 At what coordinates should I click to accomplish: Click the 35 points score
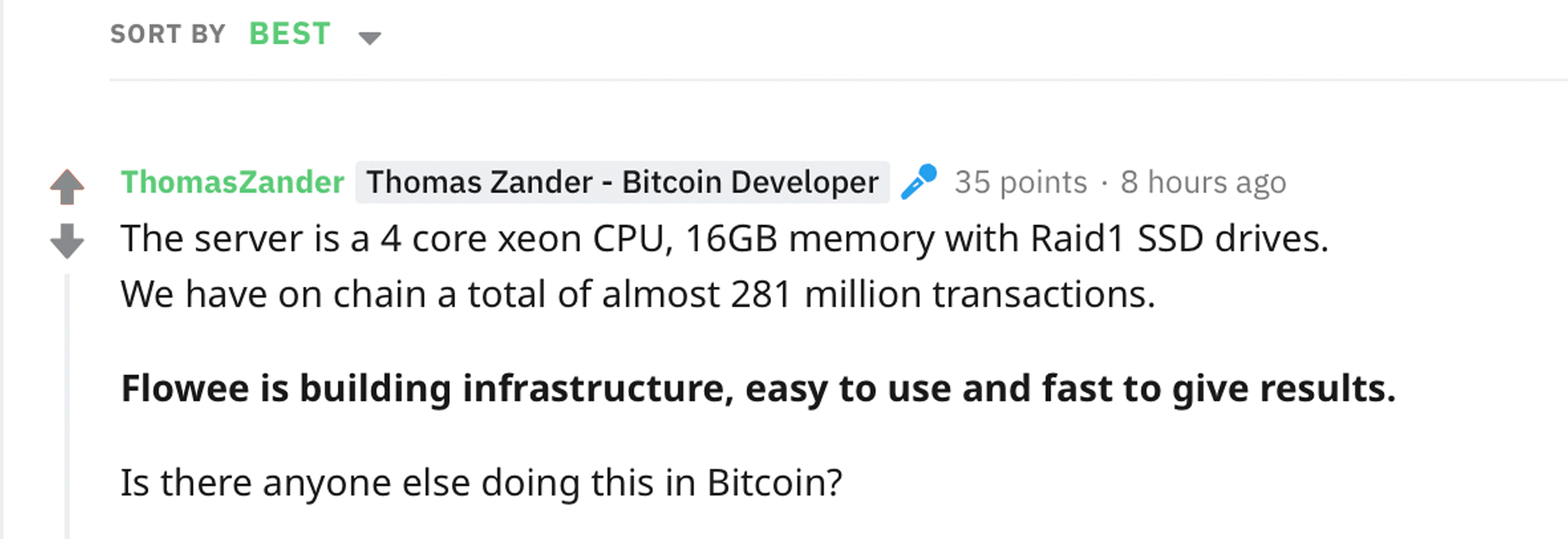coord(1021,182)
